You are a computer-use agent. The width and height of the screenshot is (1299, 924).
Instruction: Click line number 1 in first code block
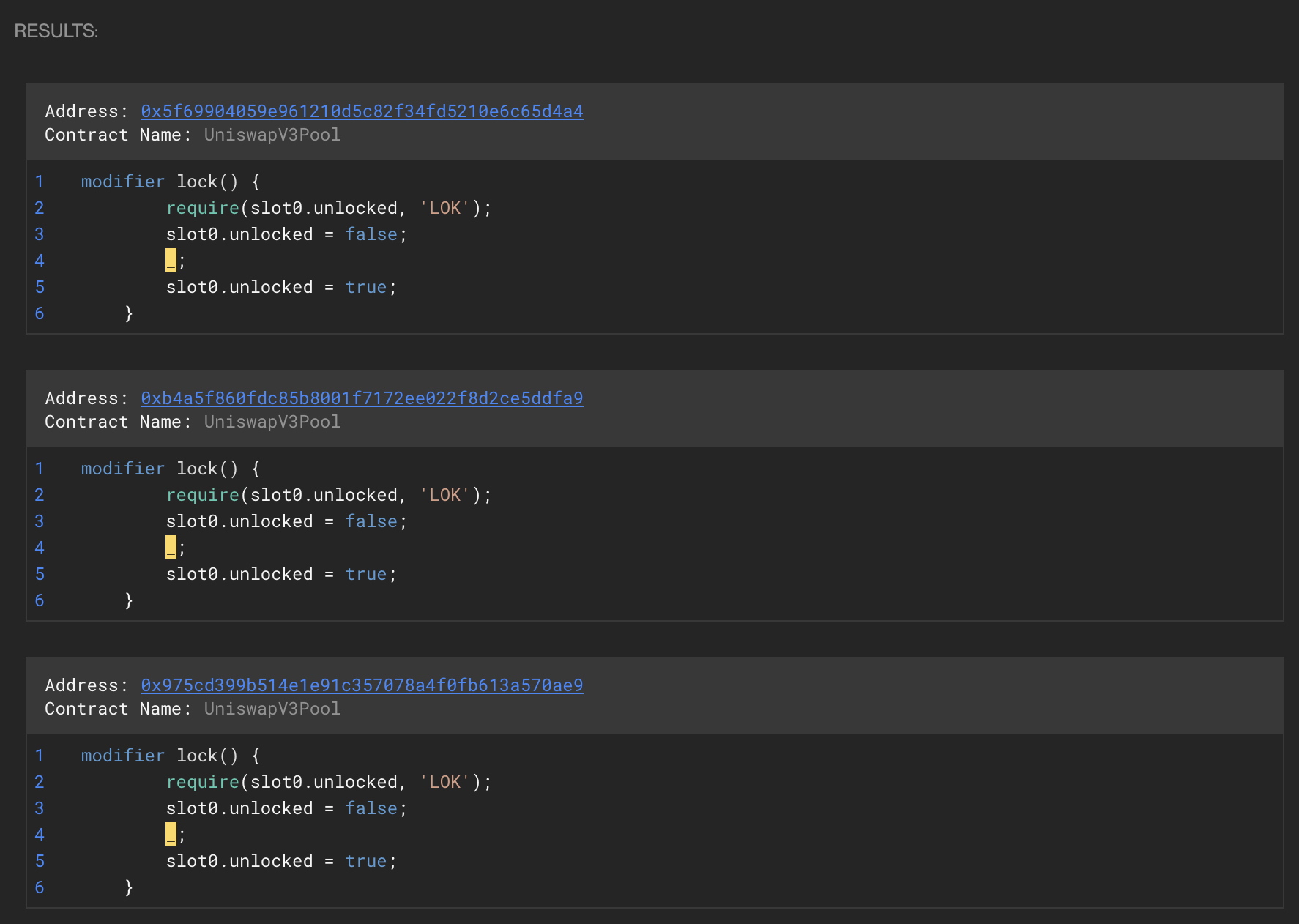coord(40,182)
